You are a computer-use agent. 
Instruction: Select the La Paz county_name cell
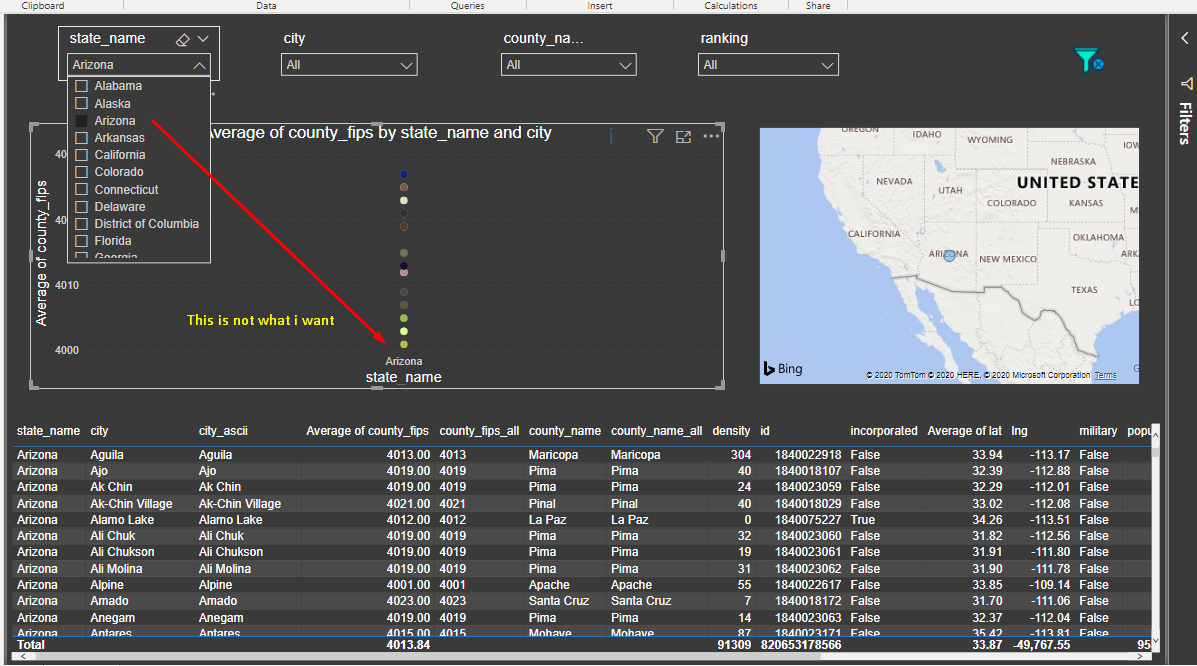(547, 519)
